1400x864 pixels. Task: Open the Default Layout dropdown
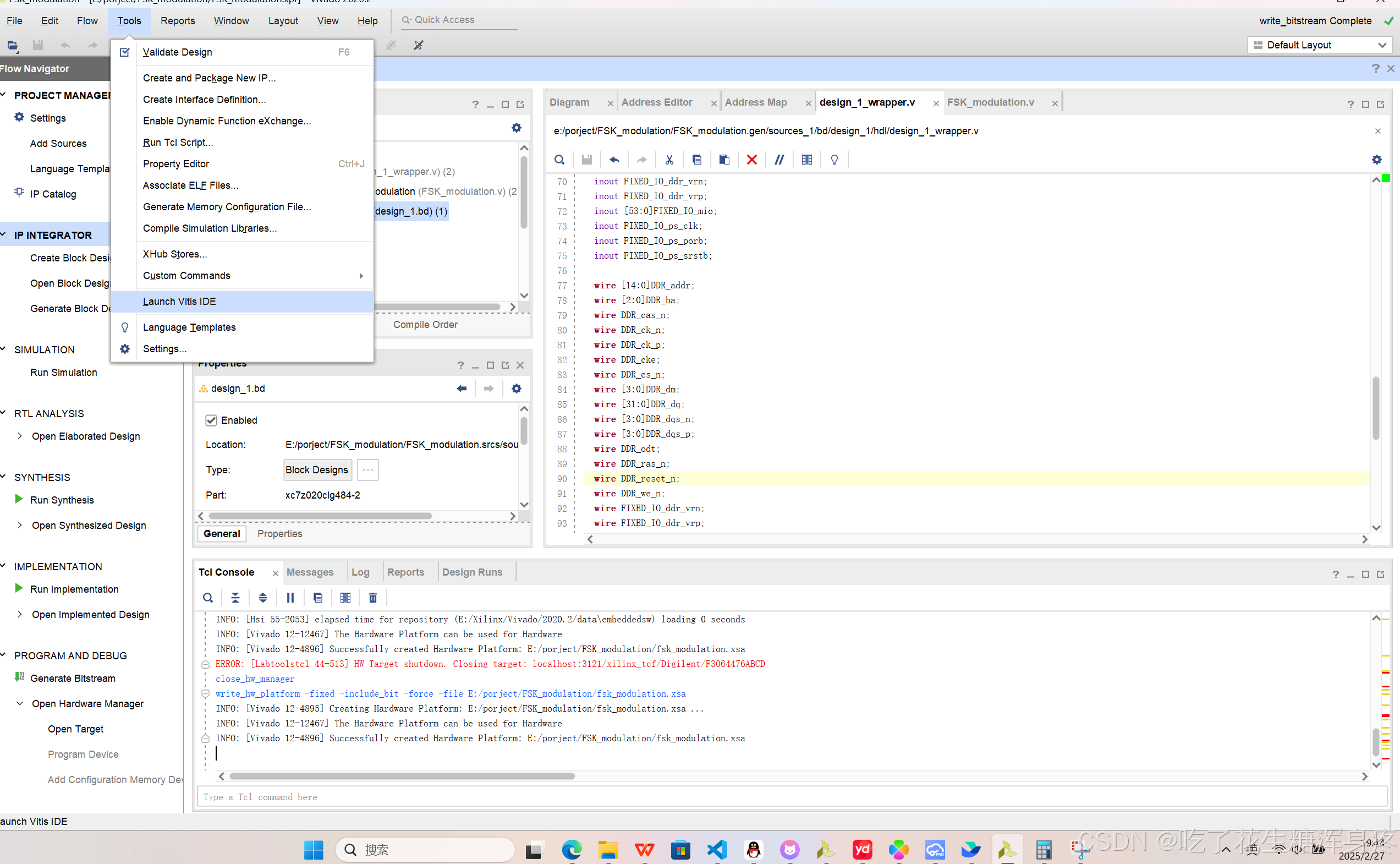tap(1320, 45)
